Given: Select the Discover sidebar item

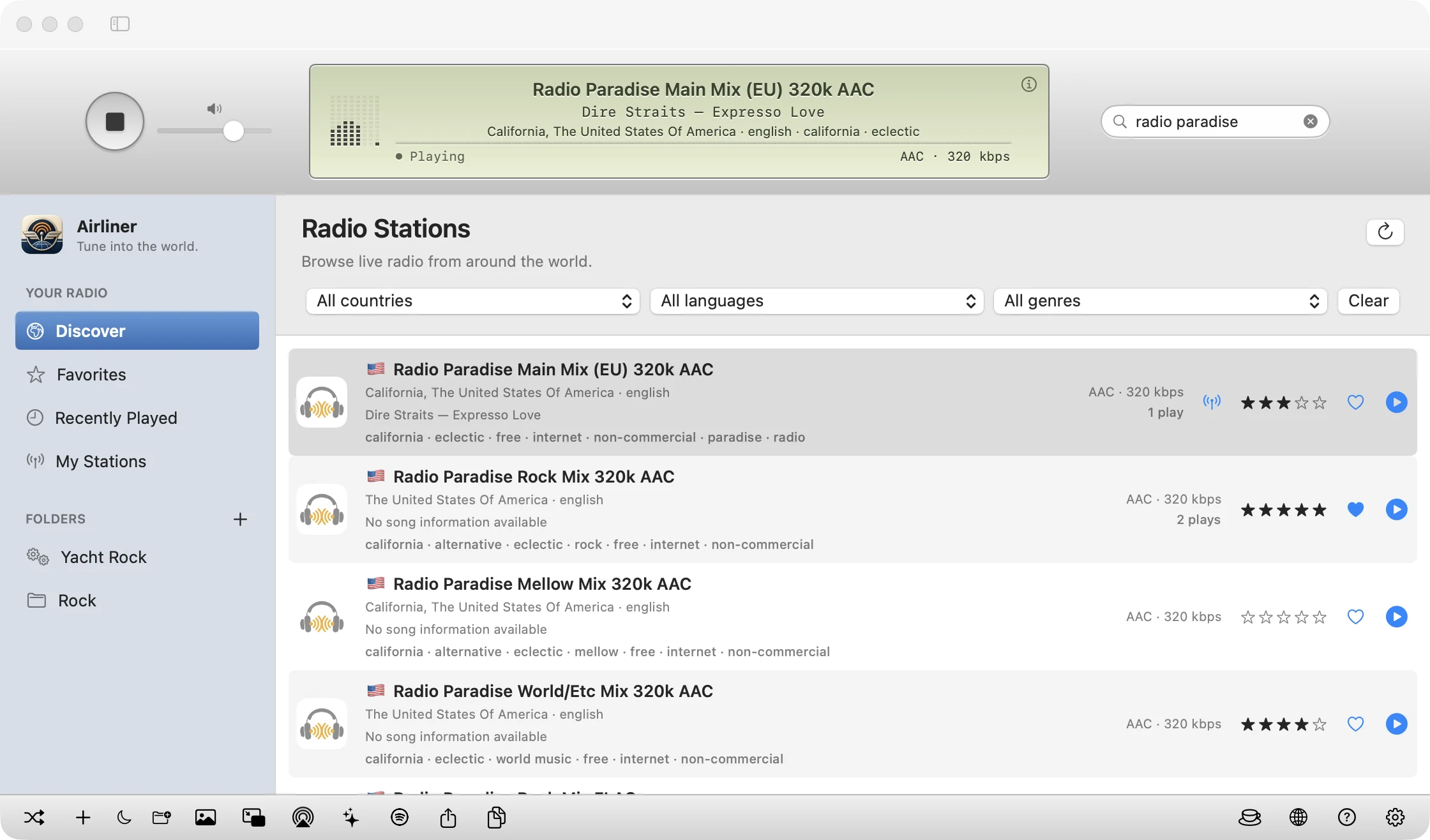Looking at the screenshot, I should click(x=137, y=331).
